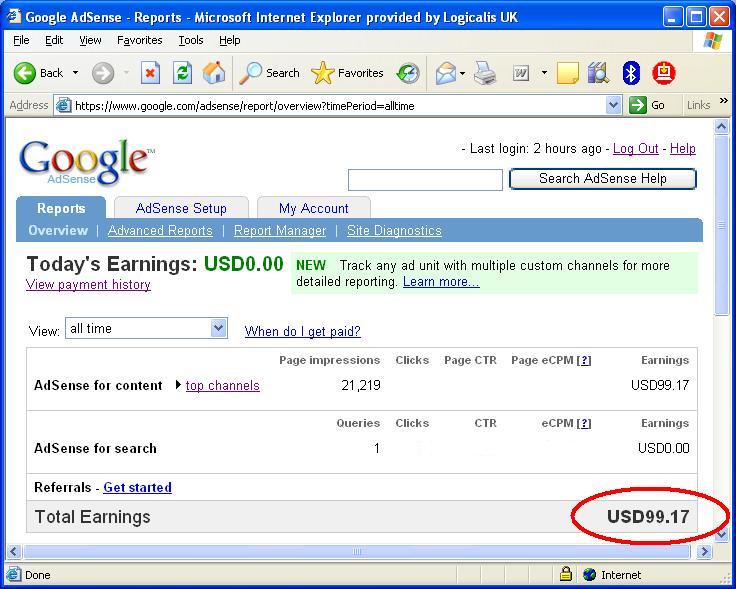Open the Back history dropdown arrow
736x589 pixels.
(75, 73)
